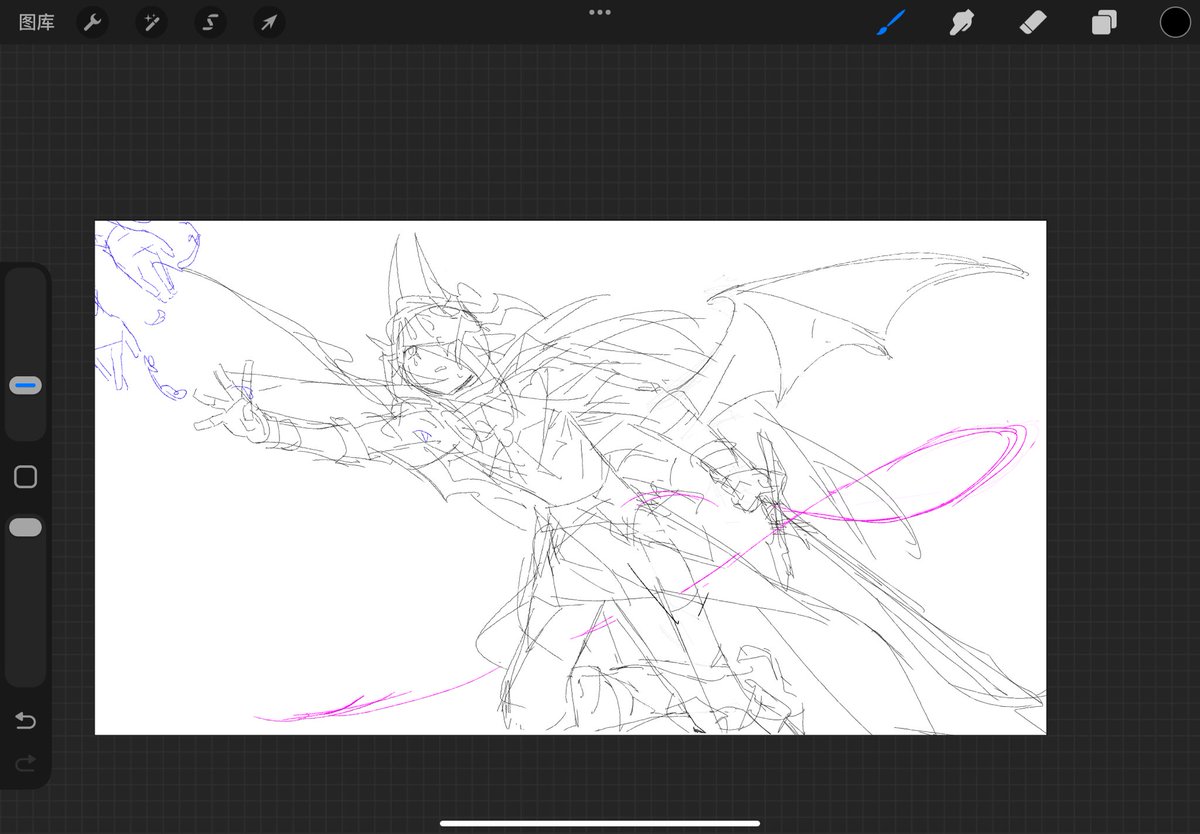Viewport: 1200px width, 834px height.
Task: Select the Eraser tool
Action: [x=1033, y=22]
